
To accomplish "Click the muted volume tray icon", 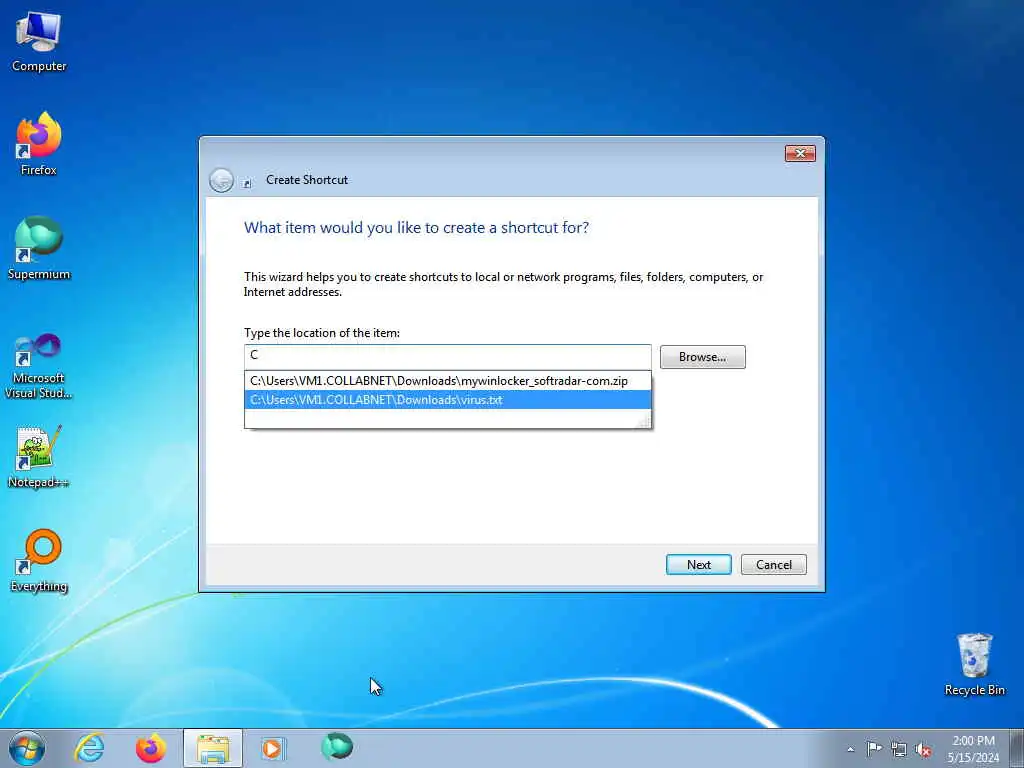I will point(923,750).
